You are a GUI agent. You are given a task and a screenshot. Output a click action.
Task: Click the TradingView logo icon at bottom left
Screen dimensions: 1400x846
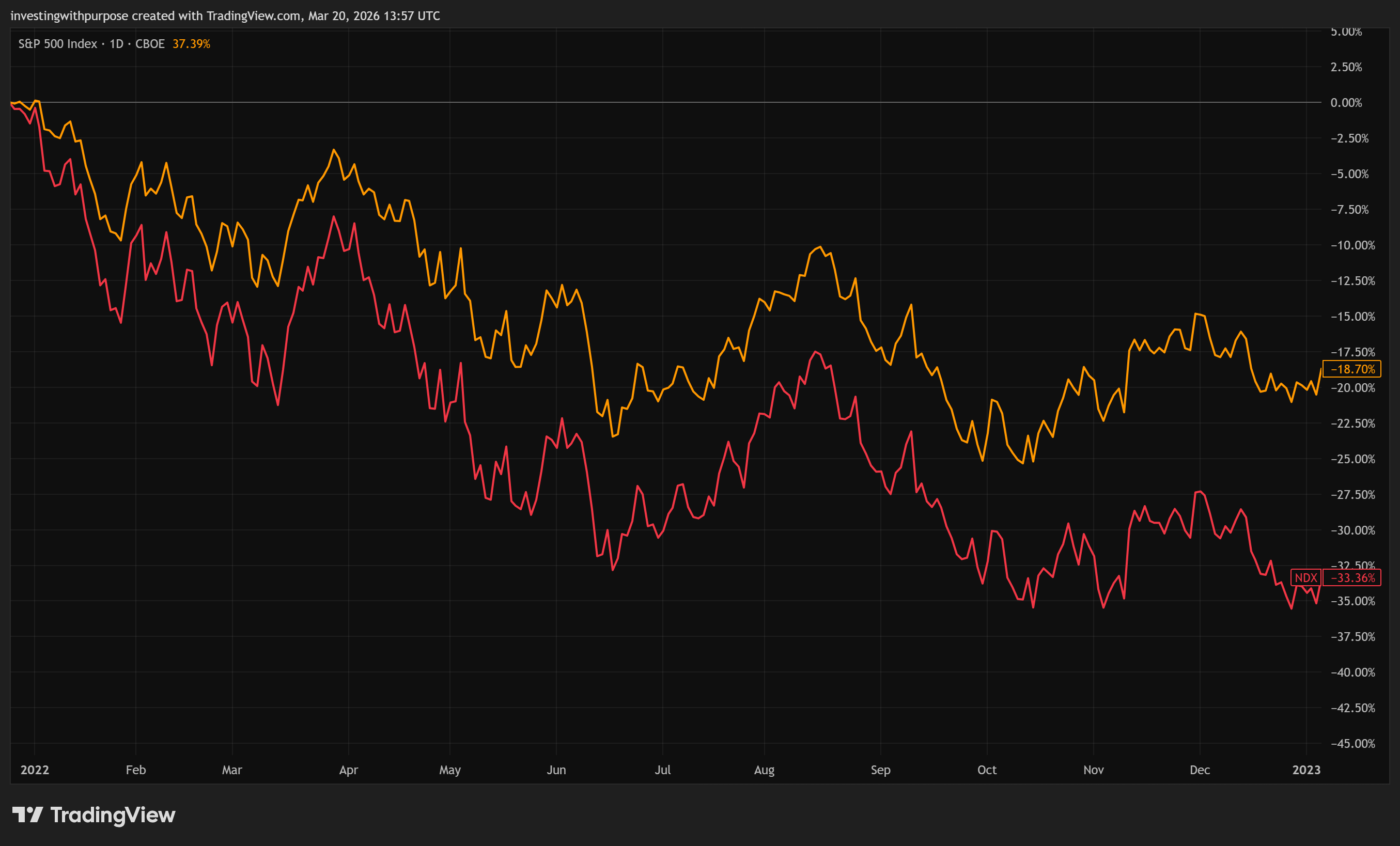point(27,814)
